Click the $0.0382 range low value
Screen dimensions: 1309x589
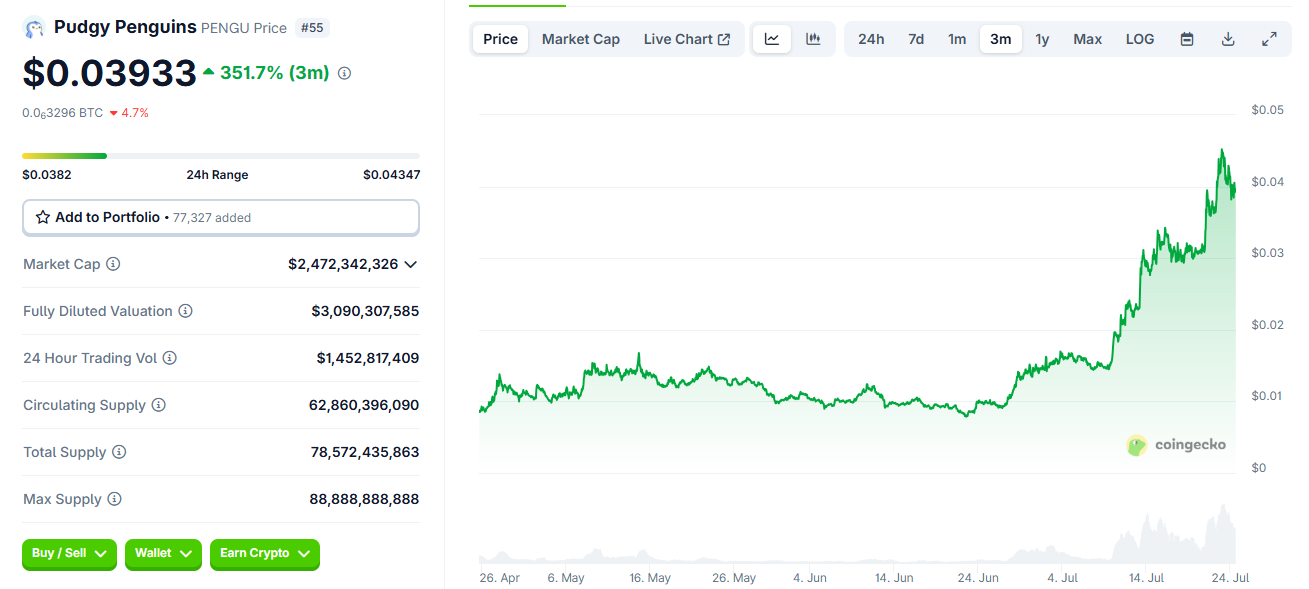47,175
